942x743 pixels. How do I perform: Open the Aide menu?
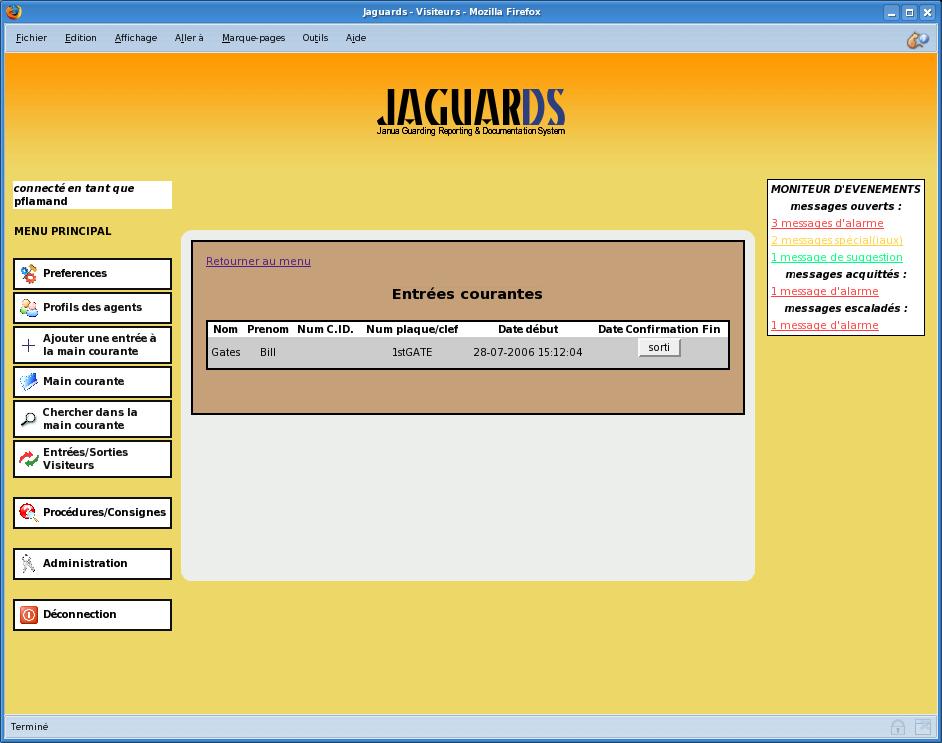point(356,38)
